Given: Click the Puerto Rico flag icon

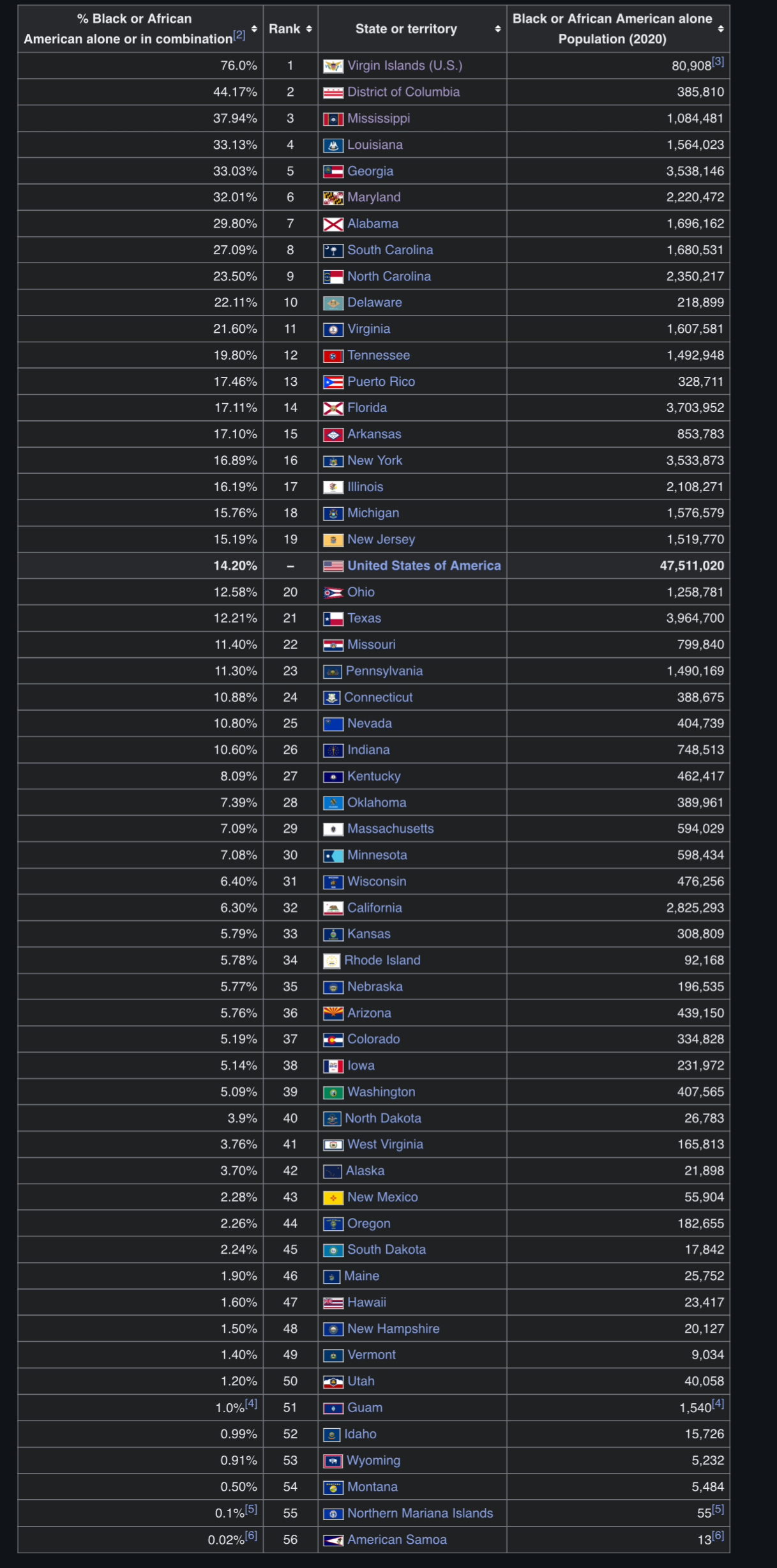Looking at the screenshot, I should pos(333,382).
